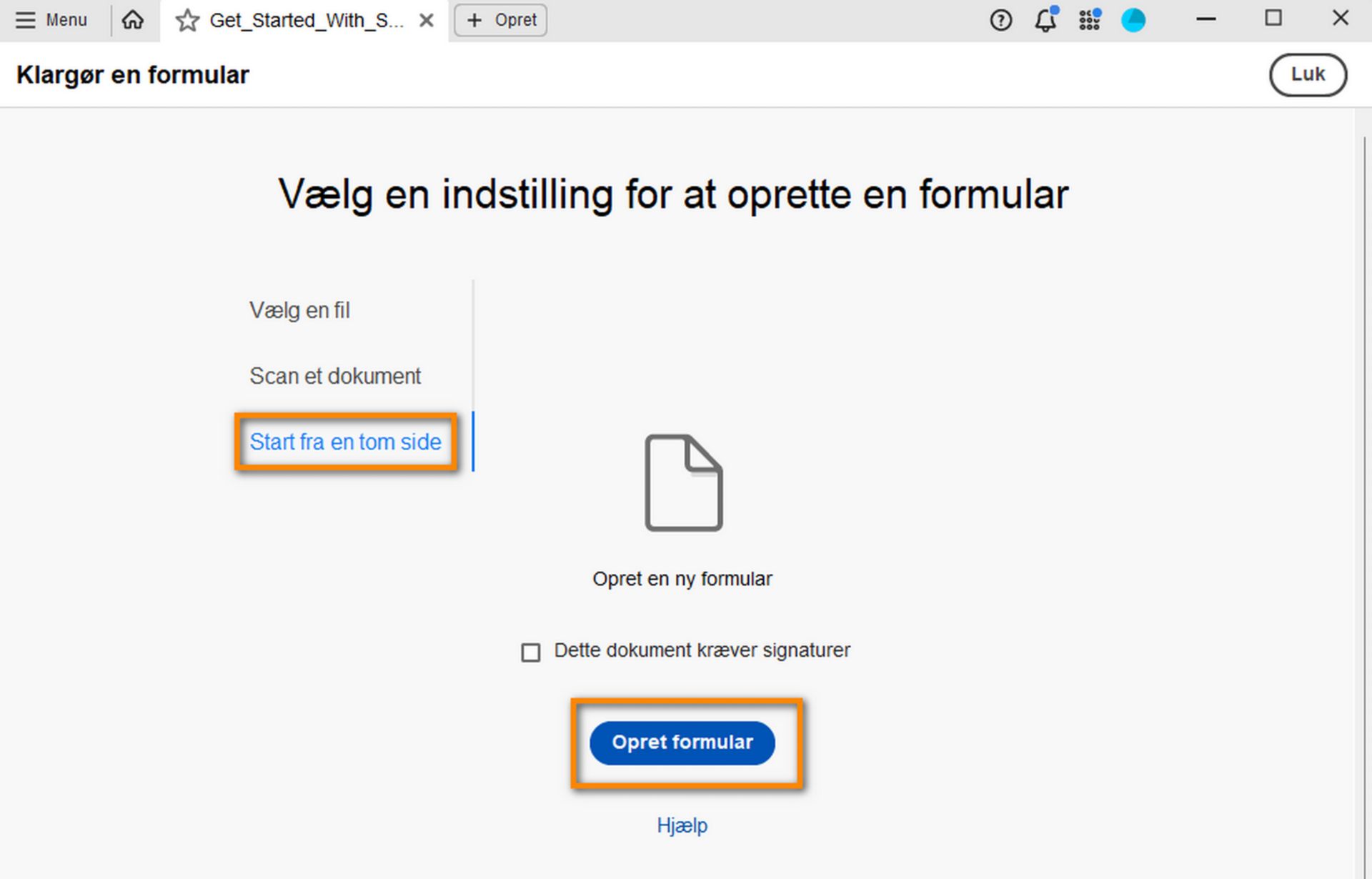Click the Luk button
Viewport: 1372px width, 879px height.
tap(1308, 74)
